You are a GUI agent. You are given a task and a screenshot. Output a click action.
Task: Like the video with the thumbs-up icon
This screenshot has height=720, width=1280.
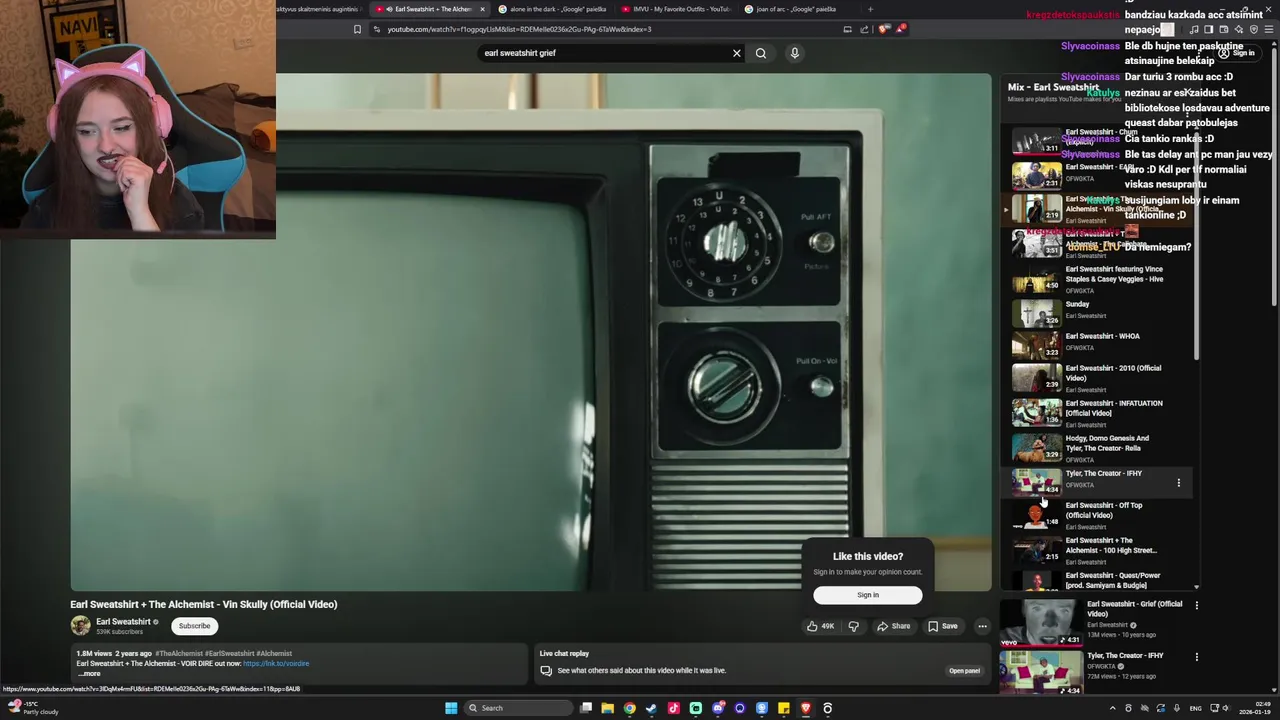[x=820, y=626]
